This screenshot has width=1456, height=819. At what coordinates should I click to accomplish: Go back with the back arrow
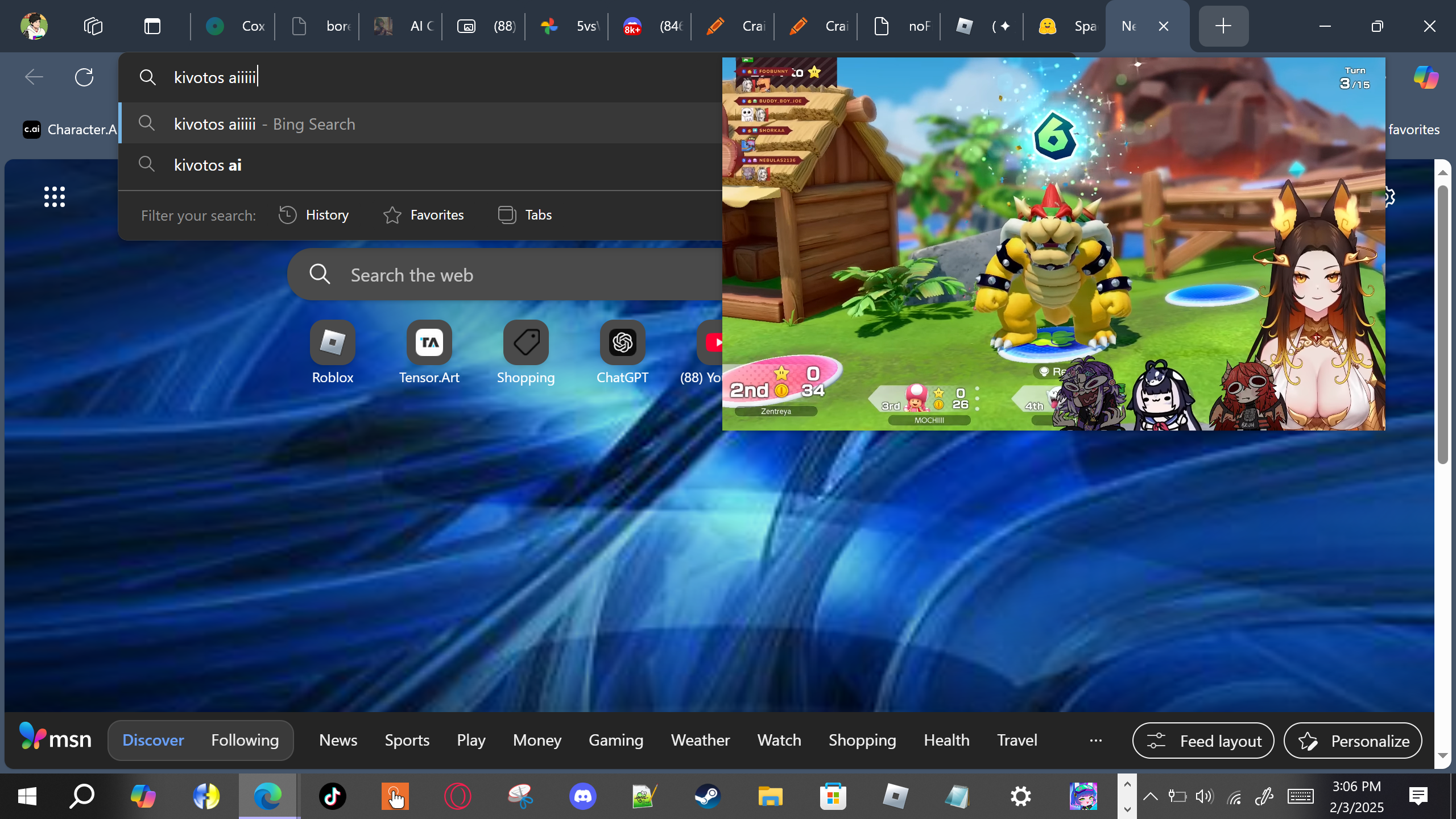point(34,77)
